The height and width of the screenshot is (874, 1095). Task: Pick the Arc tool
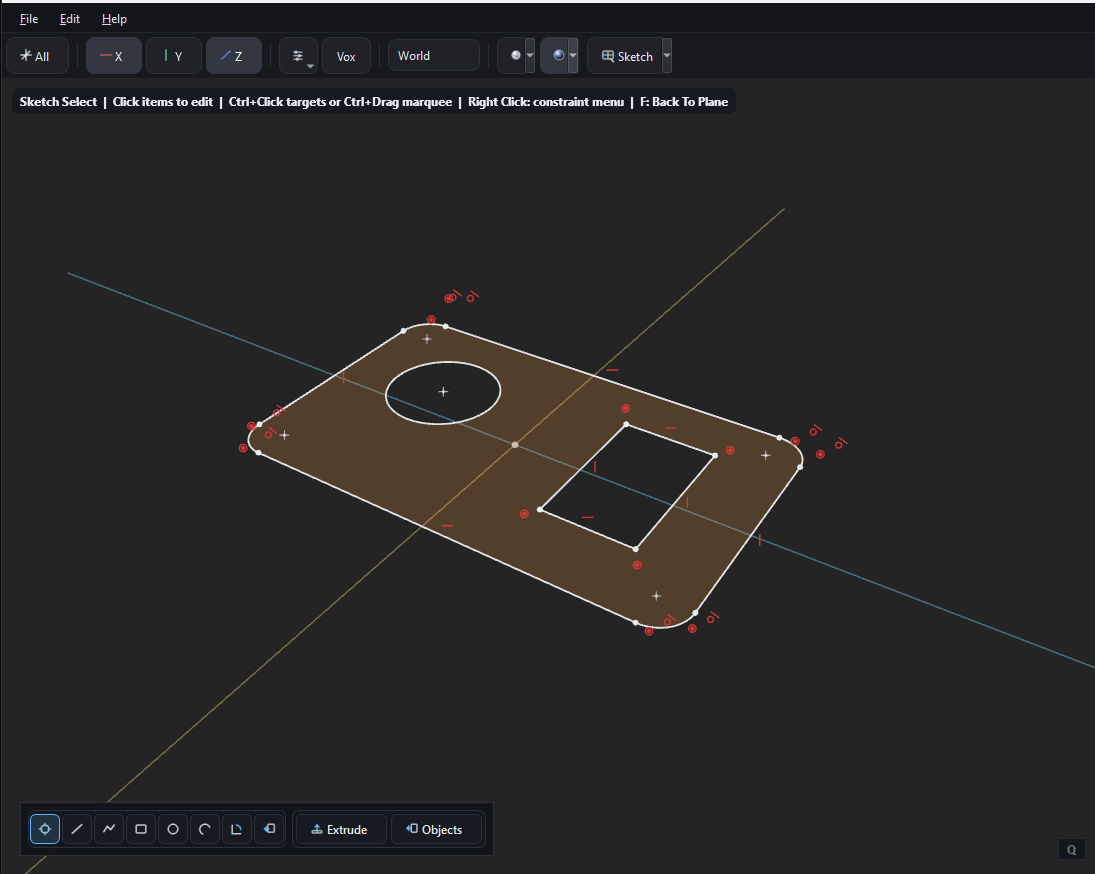point(204,829)
